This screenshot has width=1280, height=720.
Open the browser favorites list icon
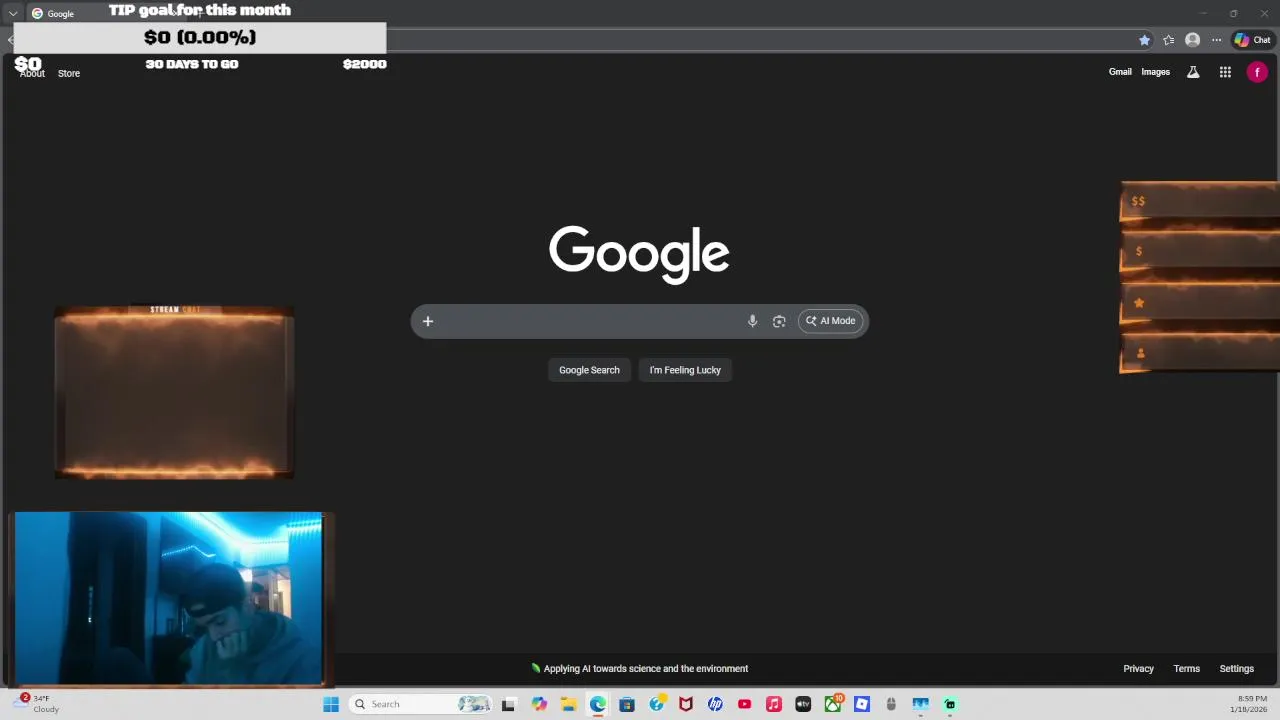[x=1168, y=40]
